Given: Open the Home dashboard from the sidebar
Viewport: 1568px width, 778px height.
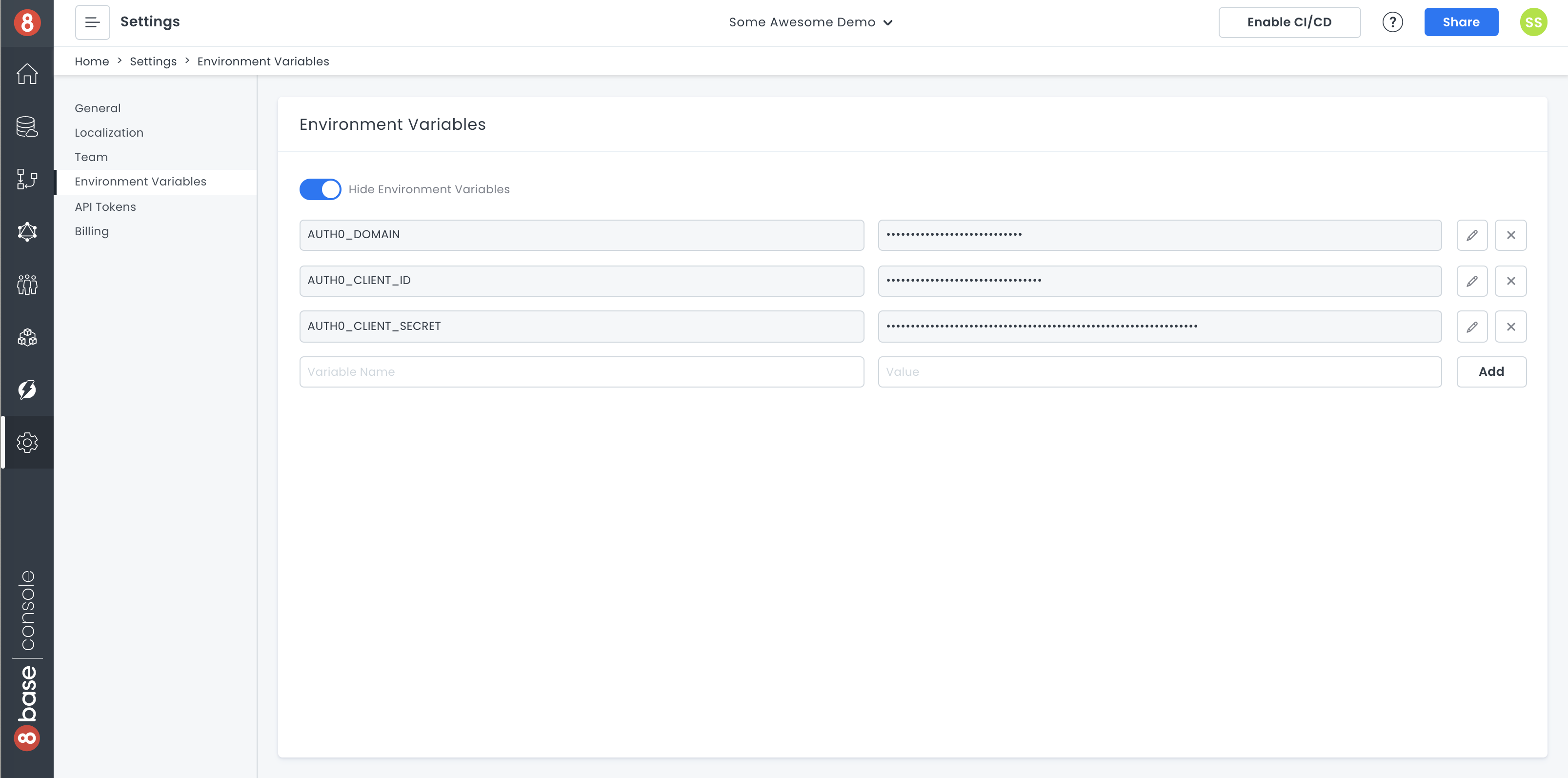Looking at the screenshot, I should point(27,73).
